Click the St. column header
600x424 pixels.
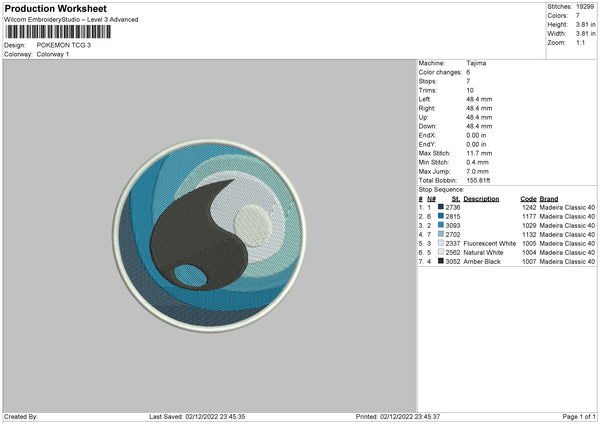[x=456, y=199]
